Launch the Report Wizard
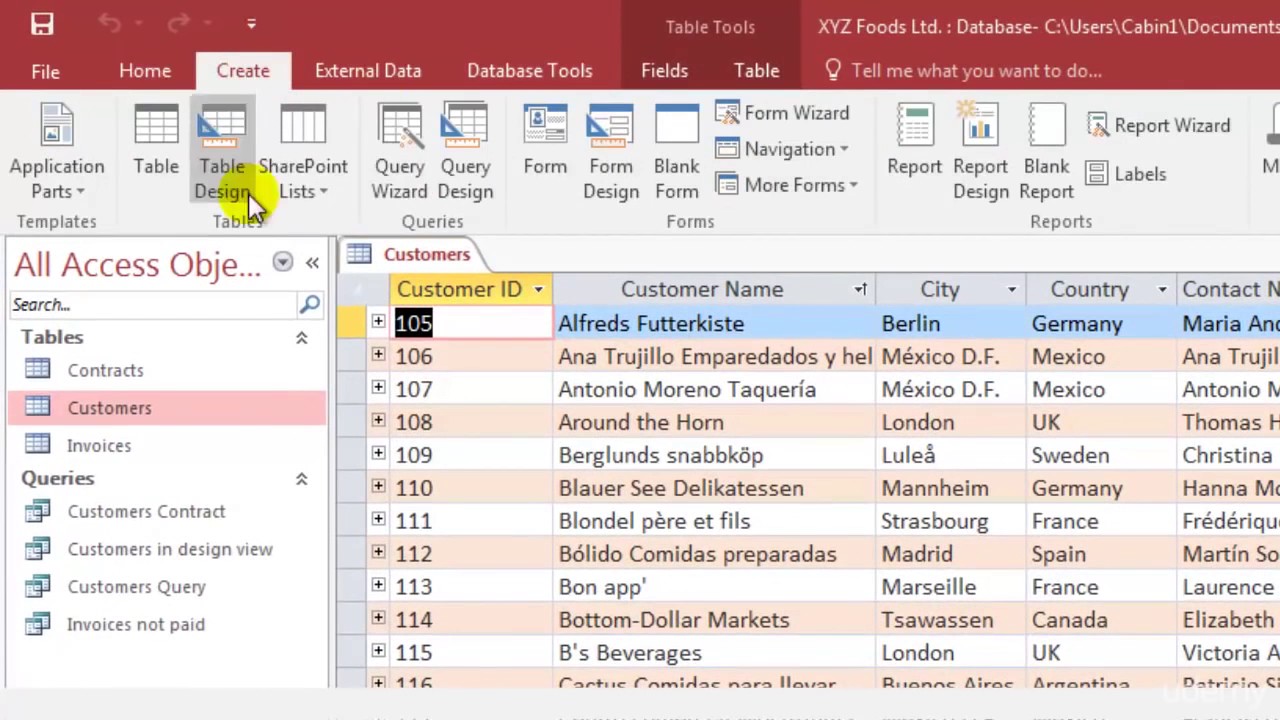This screenshot has width=1280, height=720. [x=1159, y=125]
